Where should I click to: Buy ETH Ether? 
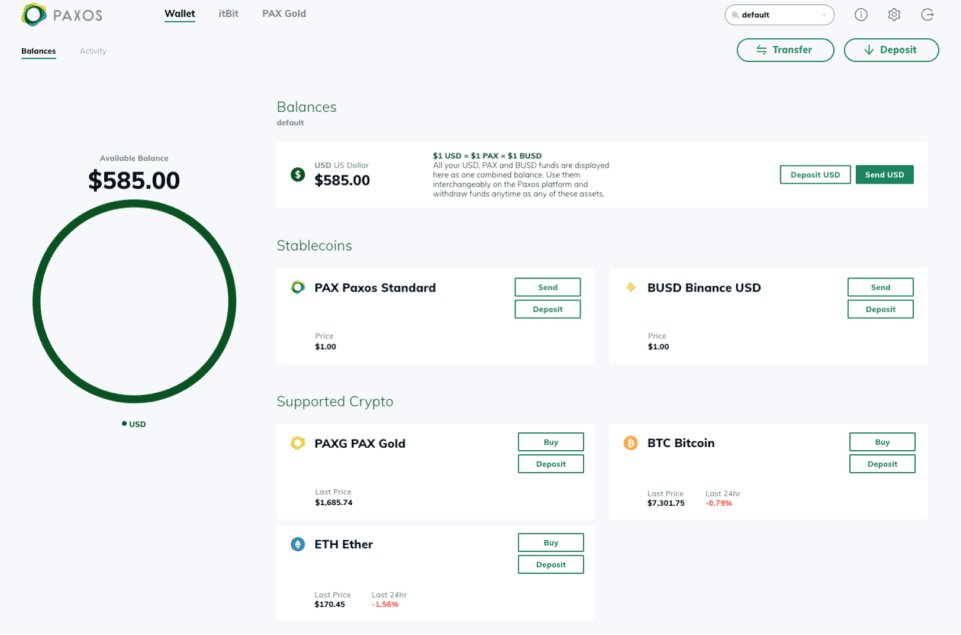coord(550,542)
